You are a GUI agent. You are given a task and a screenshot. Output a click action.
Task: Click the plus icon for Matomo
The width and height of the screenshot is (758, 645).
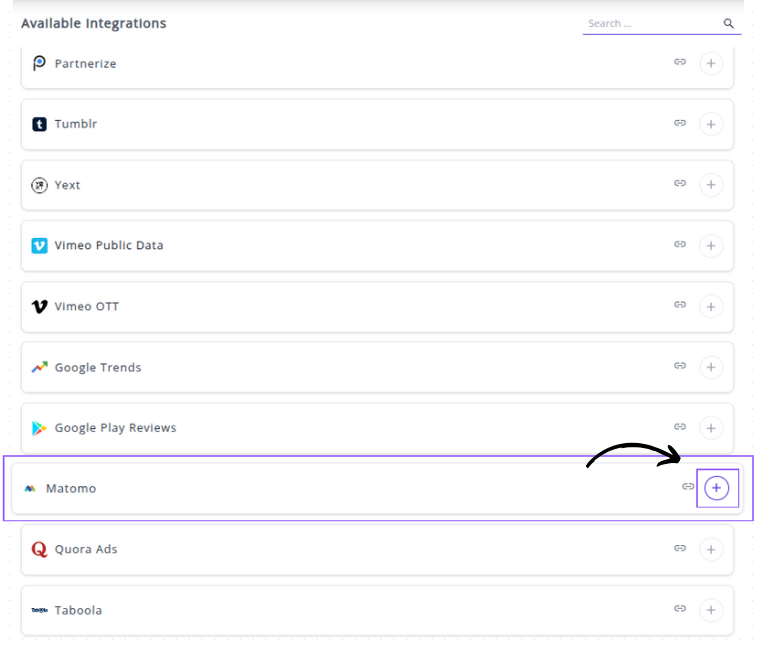[717, 488]
